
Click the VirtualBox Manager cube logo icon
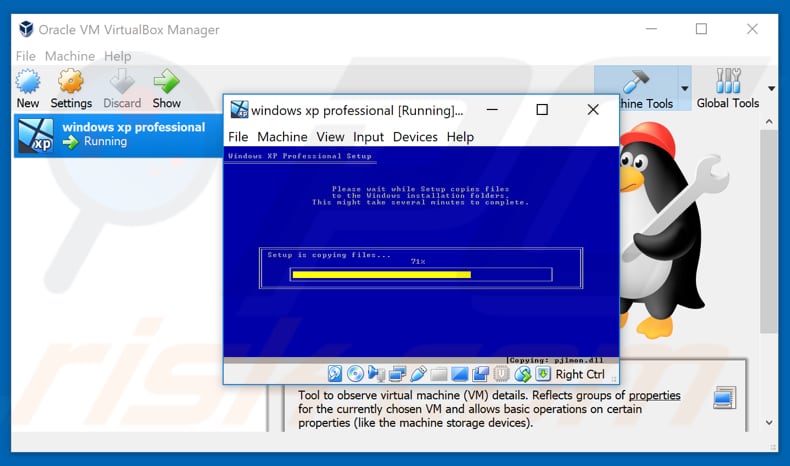point(26,29)
